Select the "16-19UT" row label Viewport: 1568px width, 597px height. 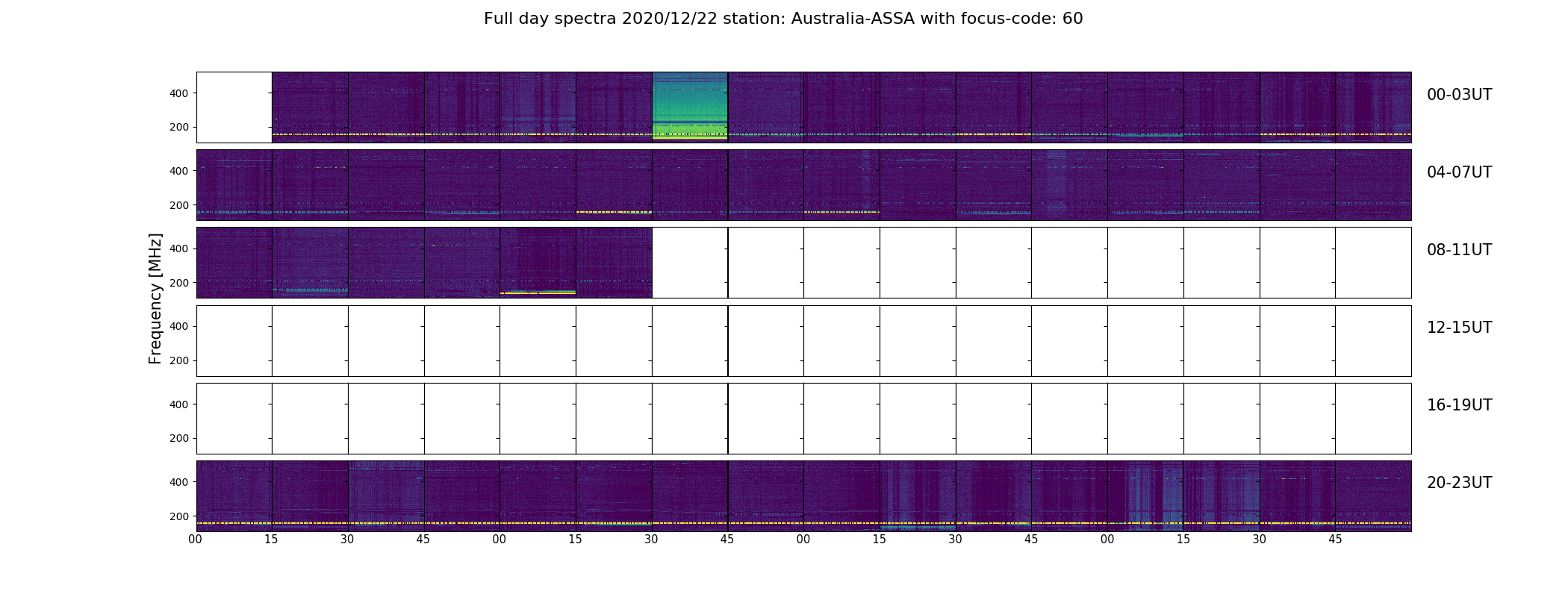pos(1459,405)
